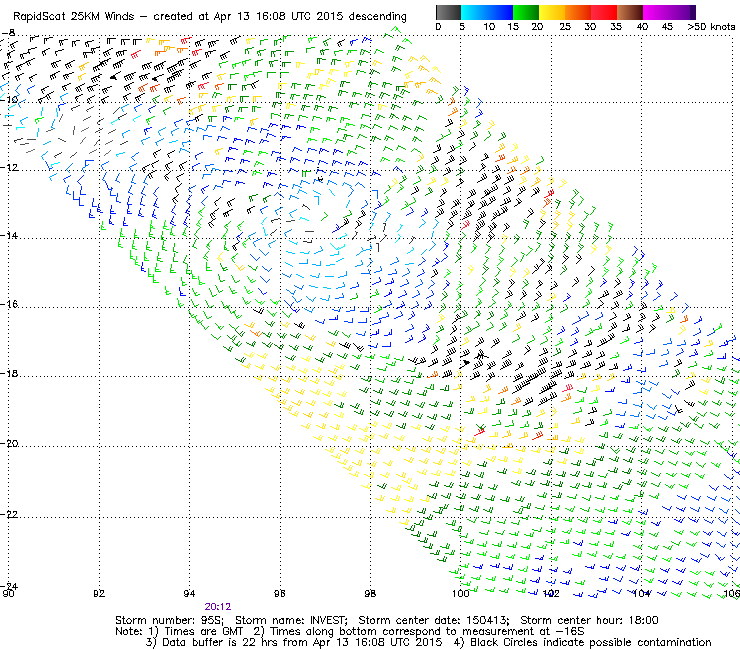
Task: Click the magenta 40-45 knots legend swatch
Action: click(x=656, y=12)
